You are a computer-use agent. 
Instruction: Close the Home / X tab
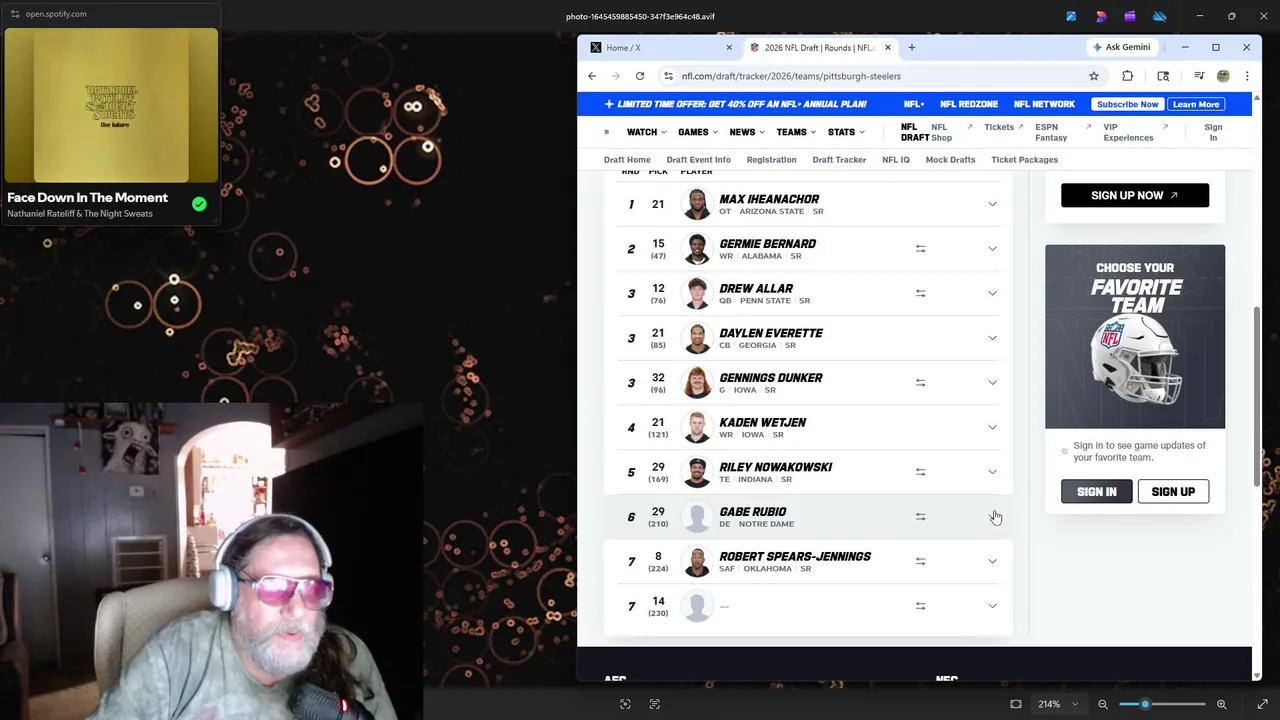point(728,47)
